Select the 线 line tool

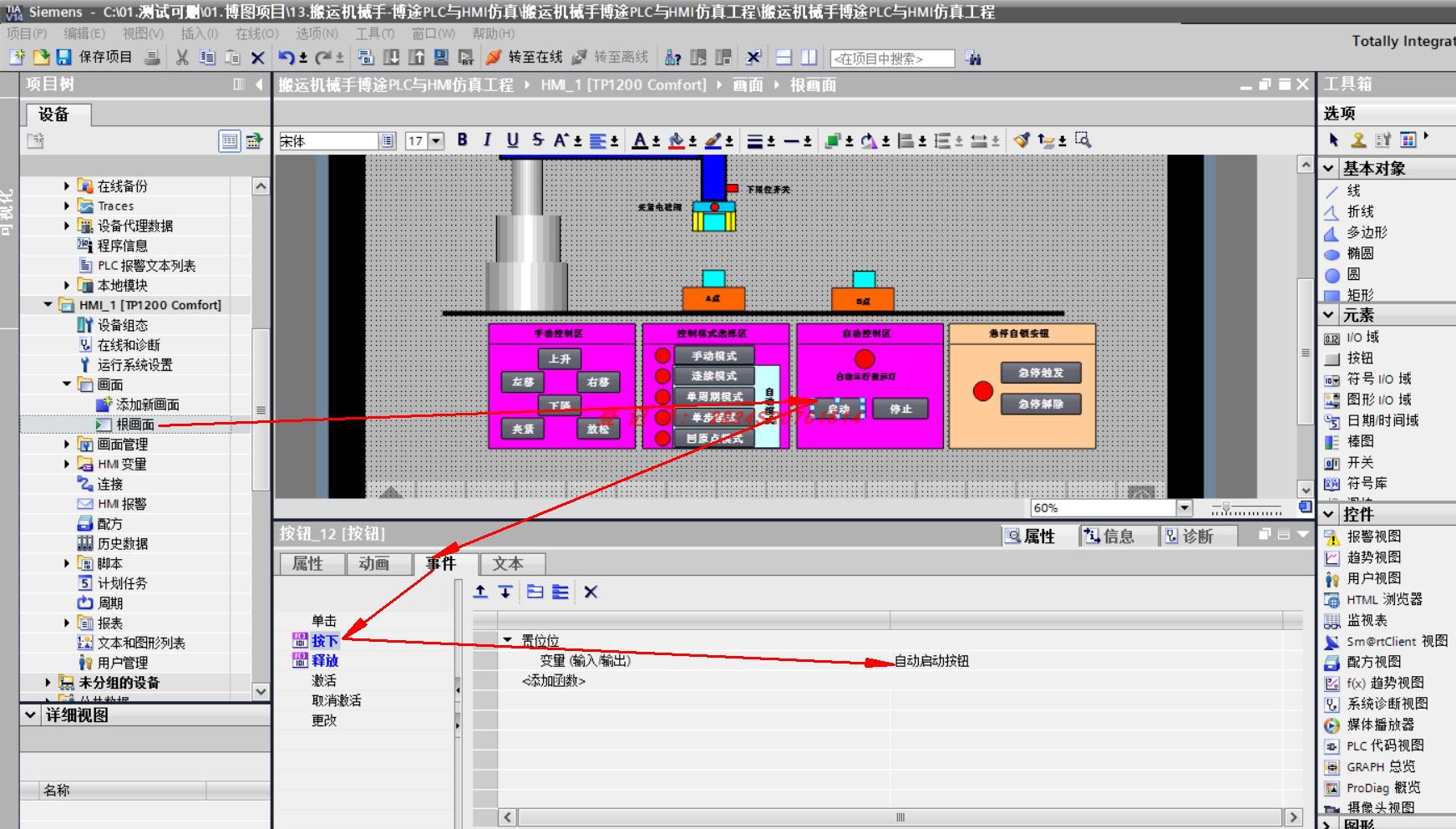[1353, 191]
